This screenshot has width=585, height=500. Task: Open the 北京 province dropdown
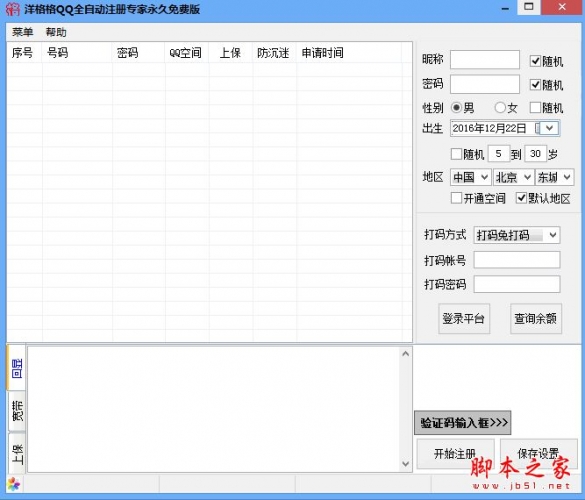coord(513,177)
